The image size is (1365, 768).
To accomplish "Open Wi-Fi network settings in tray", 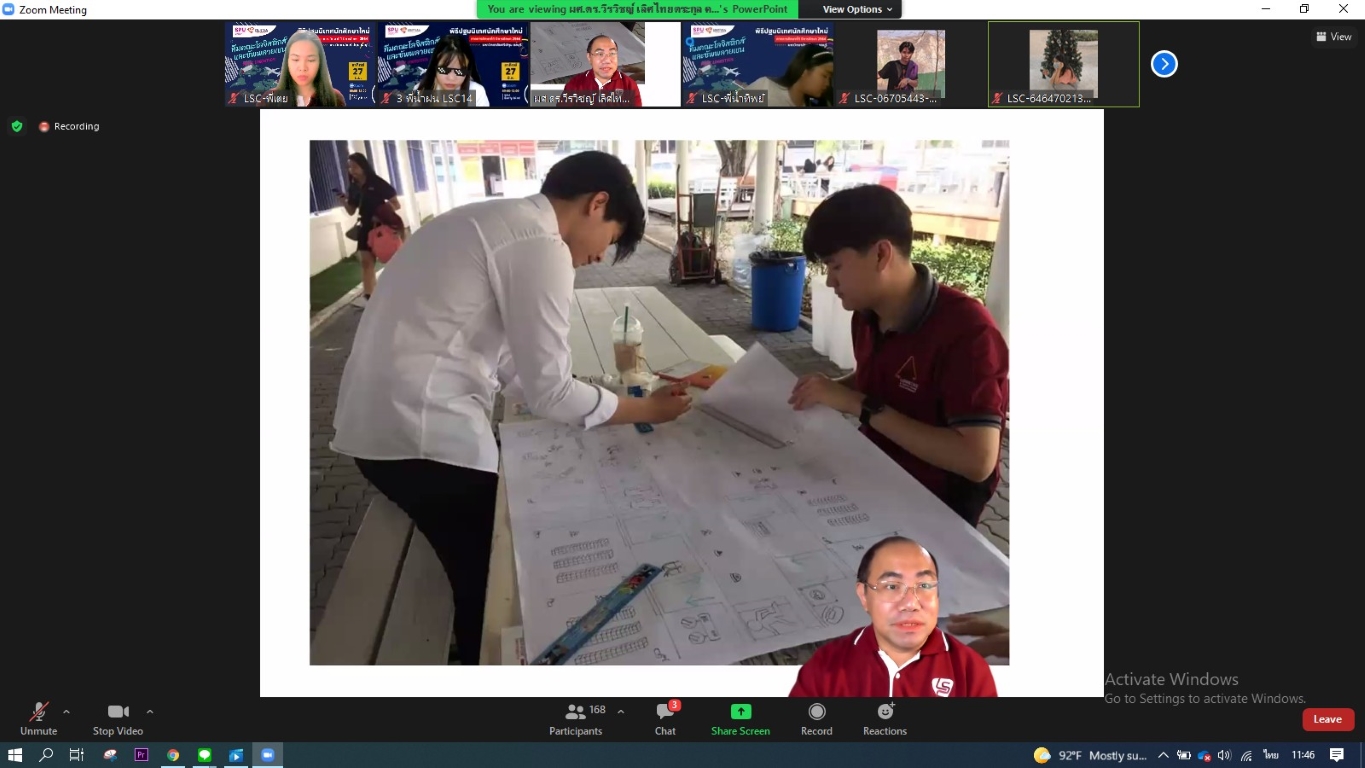I will [1247, 755].
